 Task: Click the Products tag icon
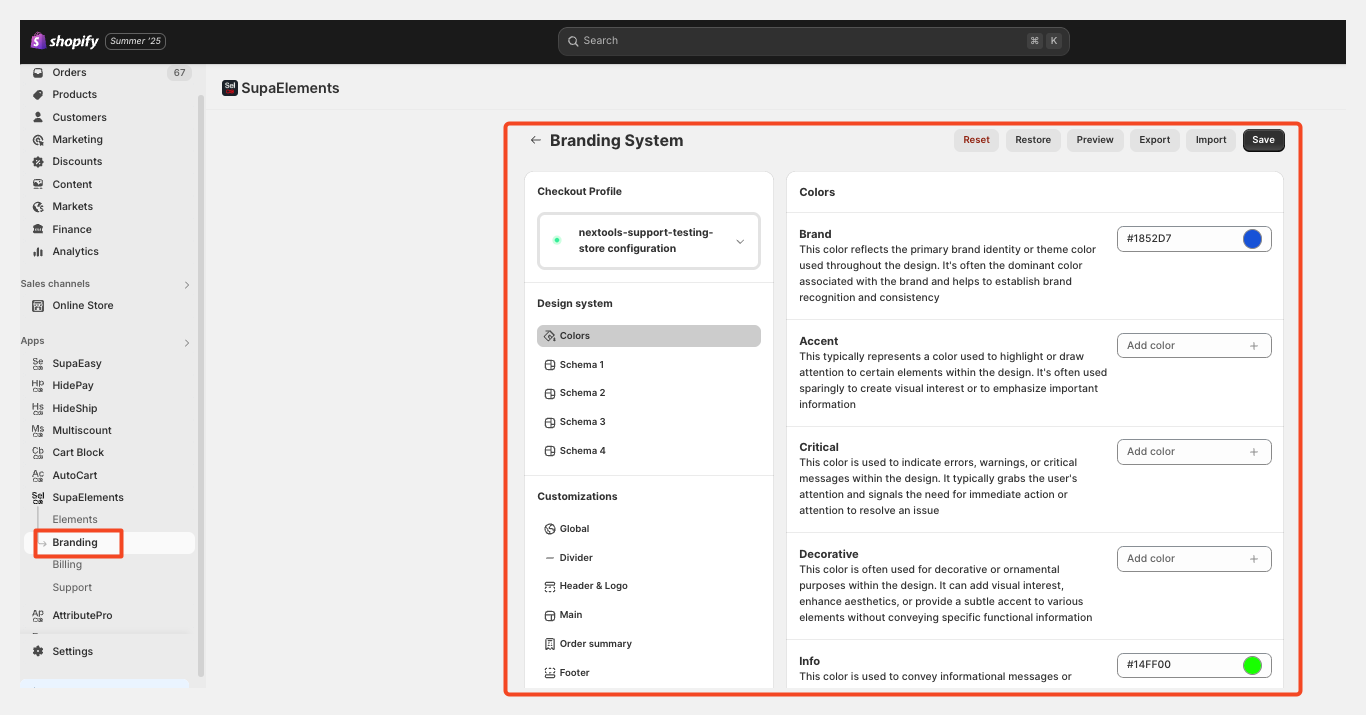pyautogui.click(x=38, y=95)
